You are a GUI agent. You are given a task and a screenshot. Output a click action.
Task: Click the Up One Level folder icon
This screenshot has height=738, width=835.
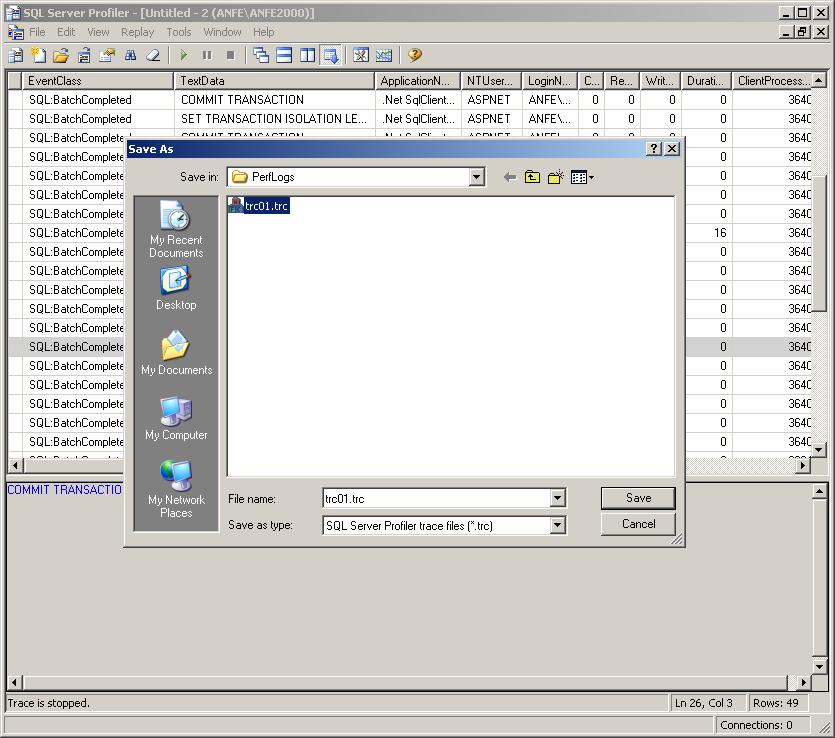click(532, 177)
